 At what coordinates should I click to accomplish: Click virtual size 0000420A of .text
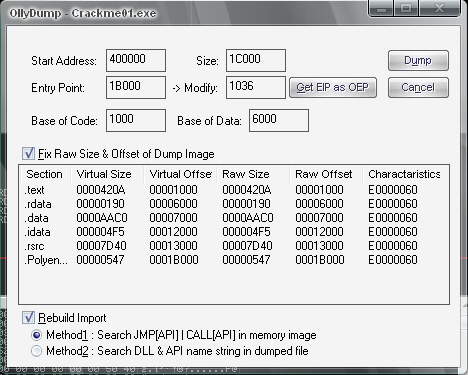101,190
